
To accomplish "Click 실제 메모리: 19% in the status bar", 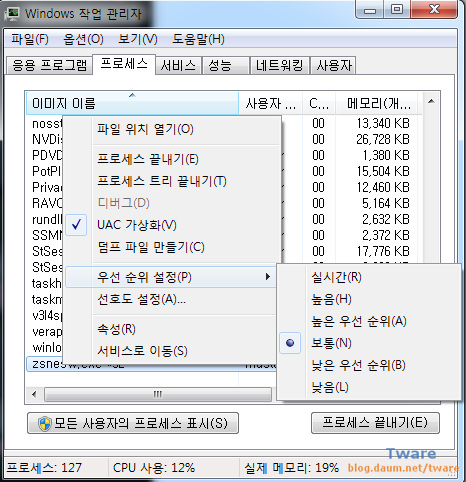I will point(292,468).
